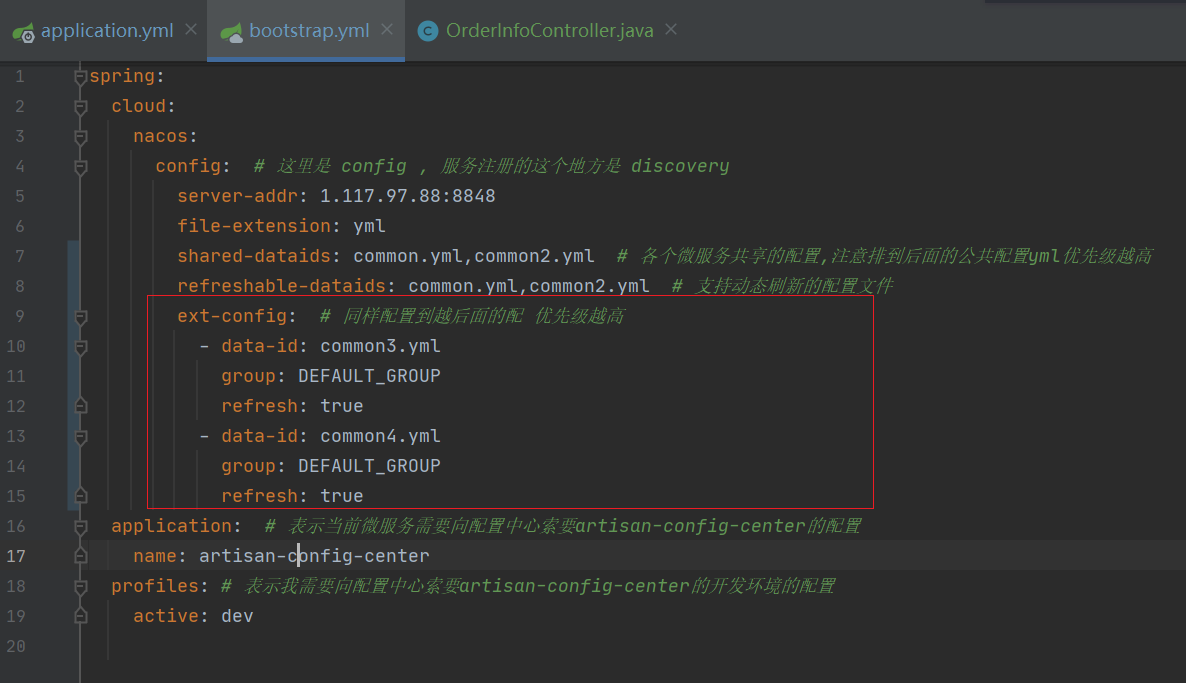Close the bootstrap.yml tab

[387, 29]
